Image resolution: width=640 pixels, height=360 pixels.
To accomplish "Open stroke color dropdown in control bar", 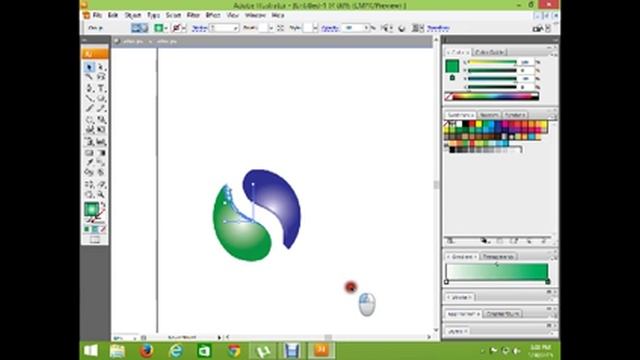I will pos(184,28).
